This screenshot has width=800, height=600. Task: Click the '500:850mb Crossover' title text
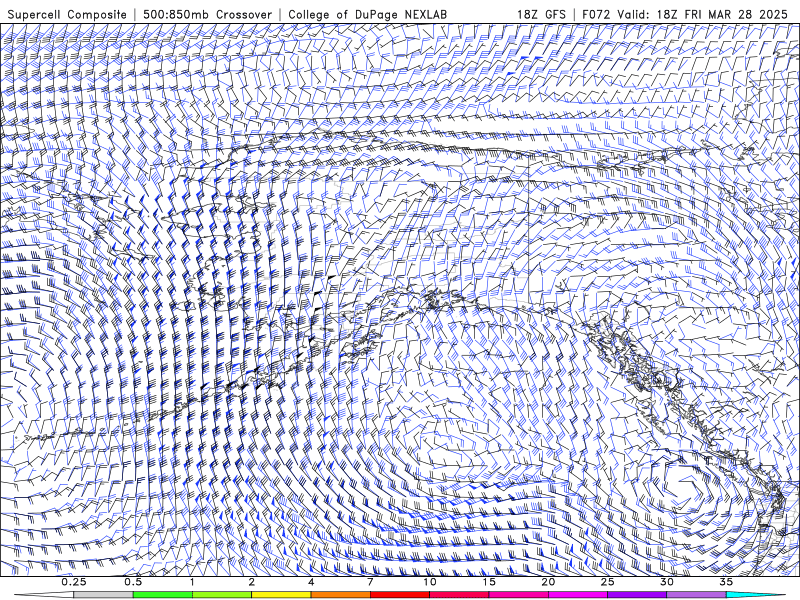point(208,14)
